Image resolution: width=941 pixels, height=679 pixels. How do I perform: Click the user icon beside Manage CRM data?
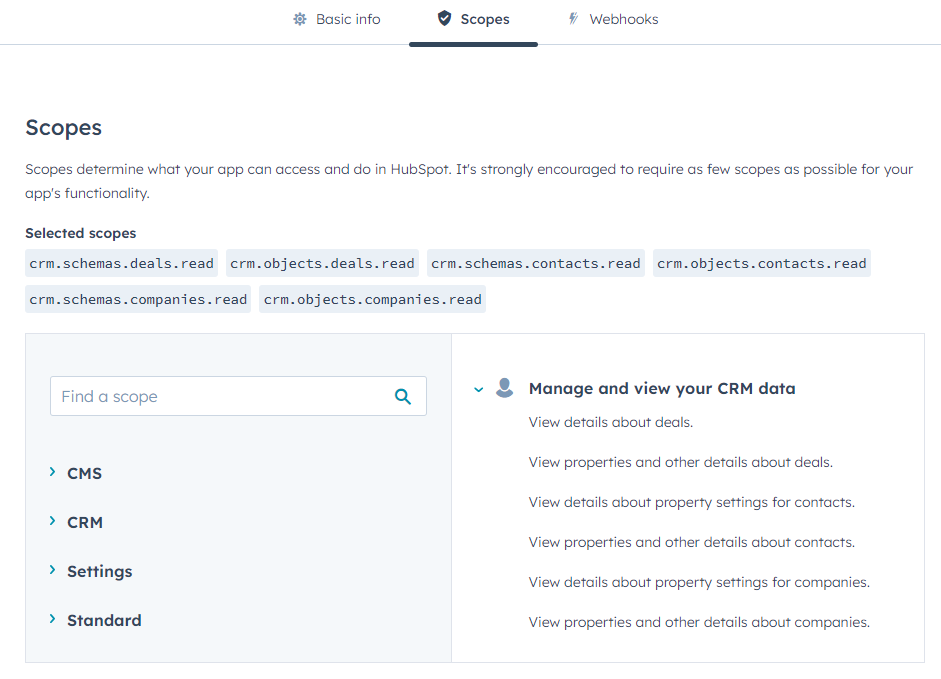coord(505,387)
